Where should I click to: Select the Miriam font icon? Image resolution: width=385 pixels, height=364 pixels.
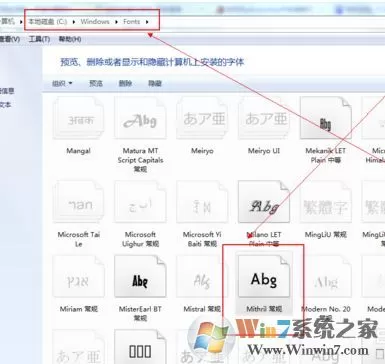(79, 276)
